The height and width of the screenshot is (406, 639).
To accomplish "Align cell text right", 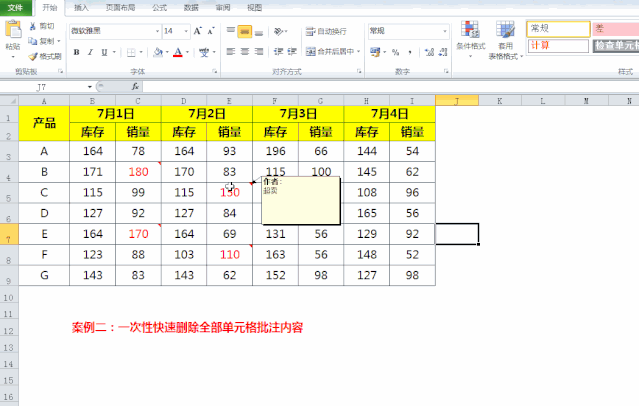I will 259,52.
